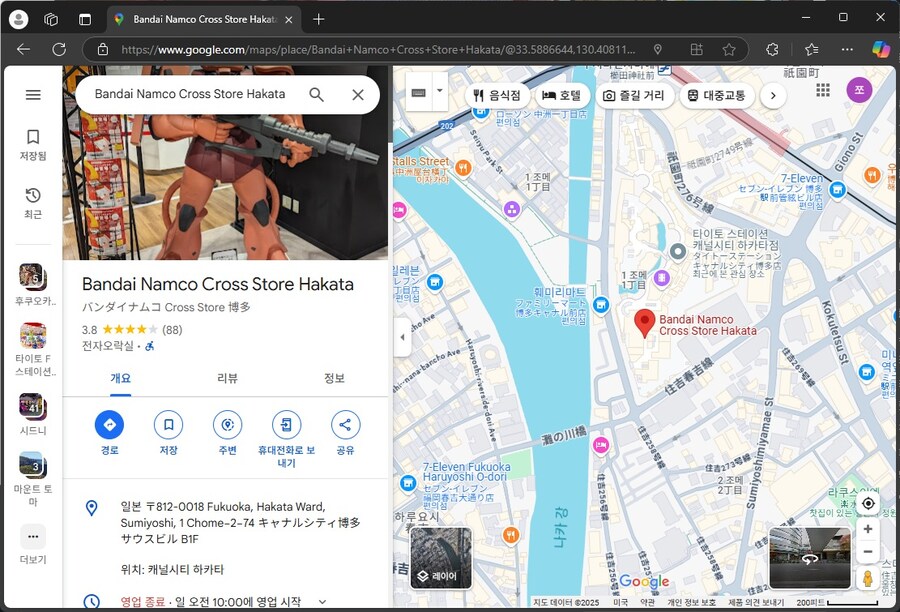Zoom out with the minus button
The width and height of the screenshot is (900, 612).
[868, 552]
